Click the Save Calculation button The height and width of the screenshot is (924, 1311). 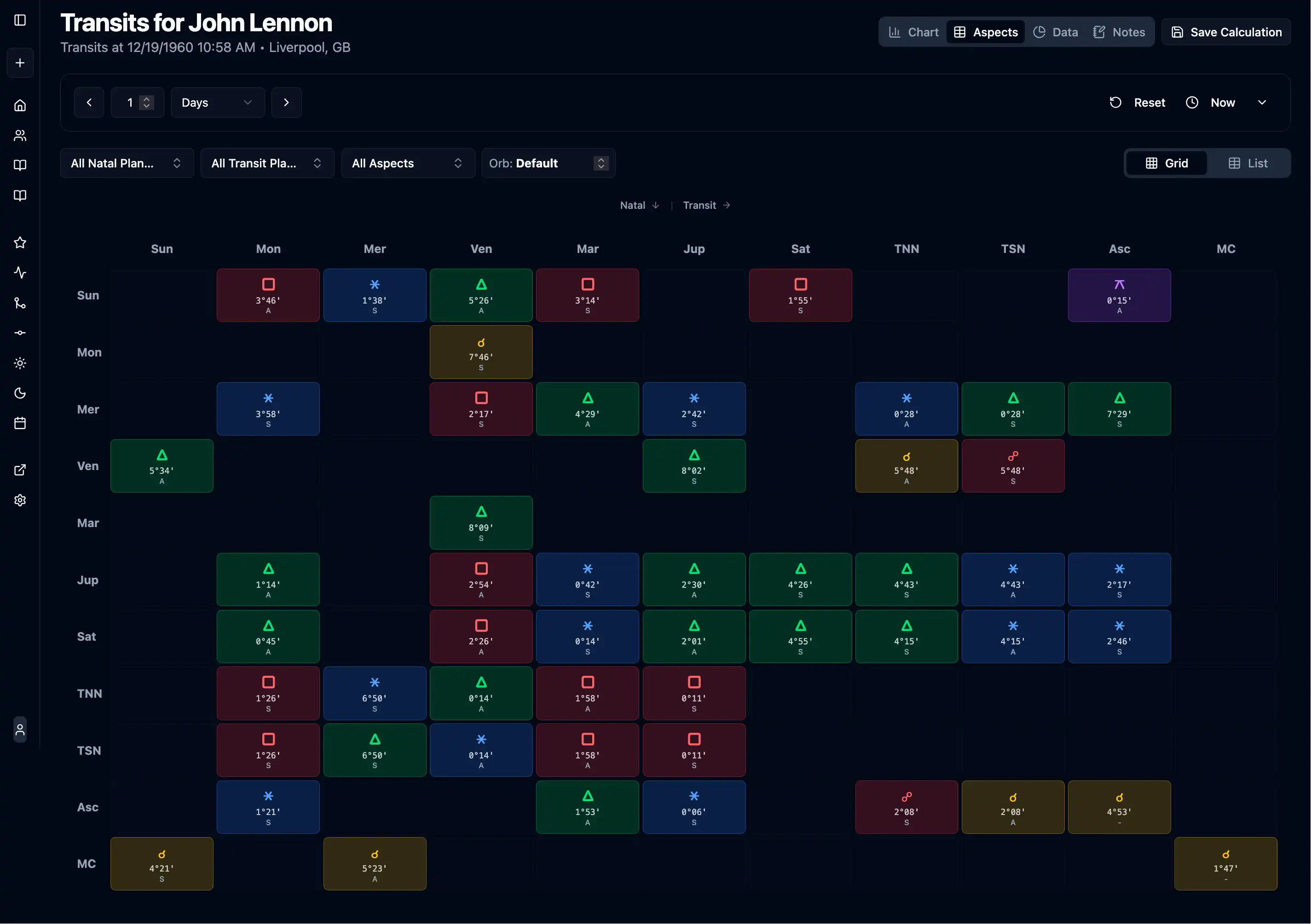(1225, 32)
